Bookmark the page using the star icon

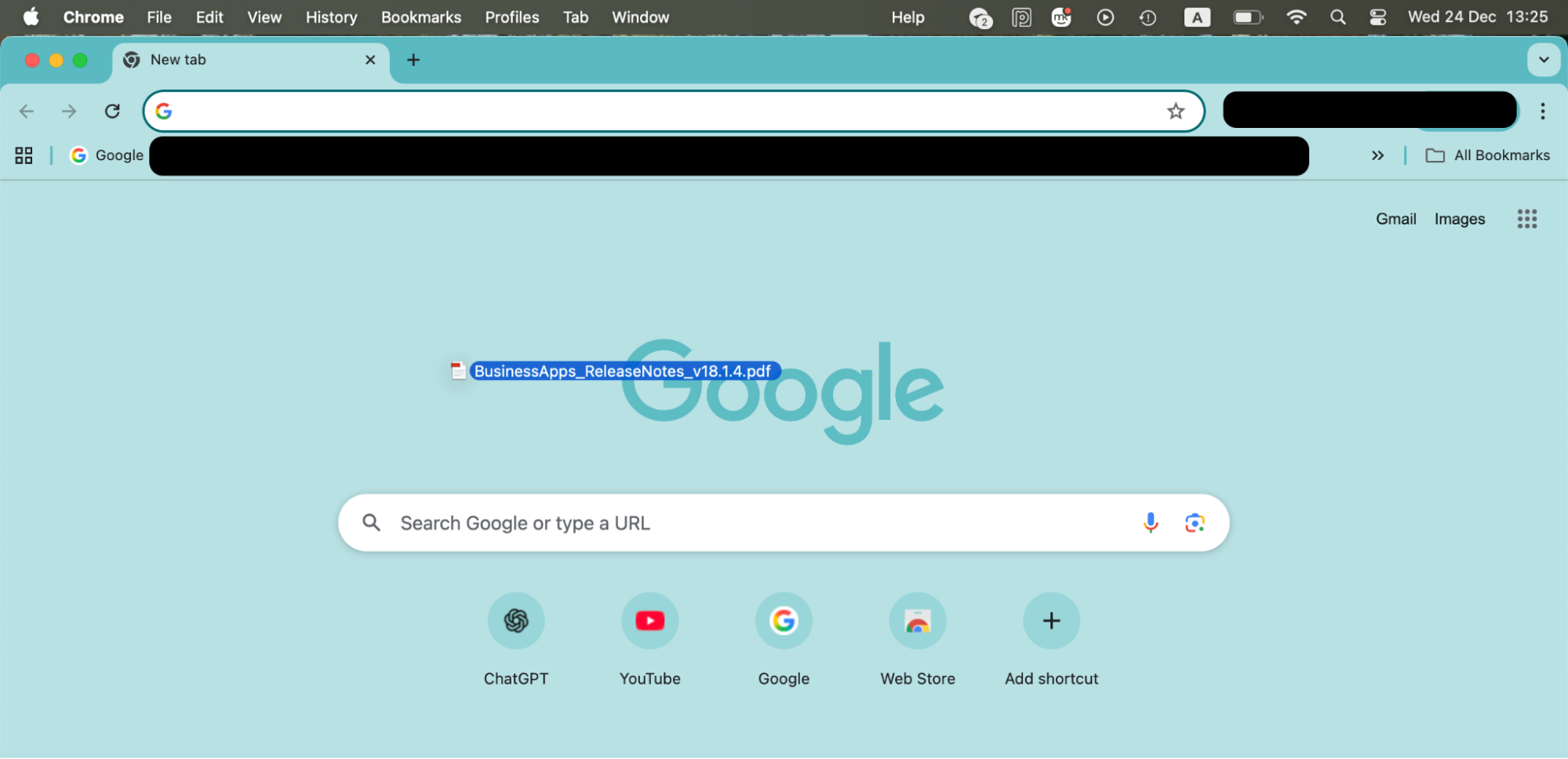1175,111
